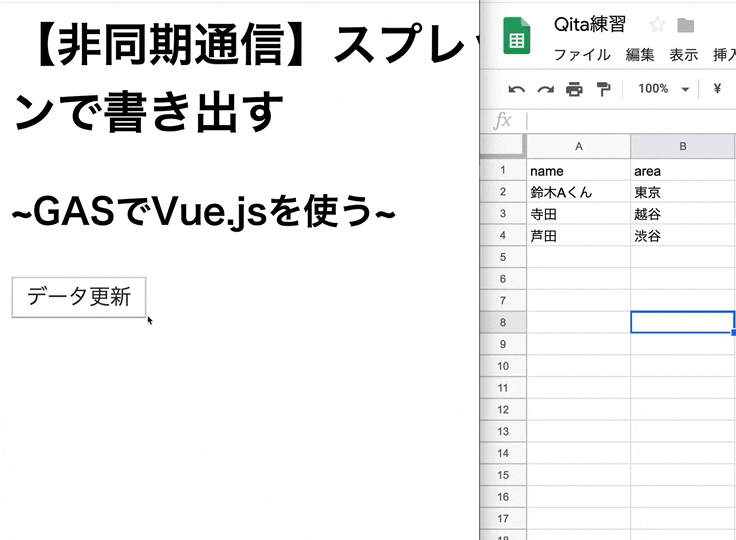Select the paint format tool
Screen dimensions: 736x540
click(x=603, y=89)
